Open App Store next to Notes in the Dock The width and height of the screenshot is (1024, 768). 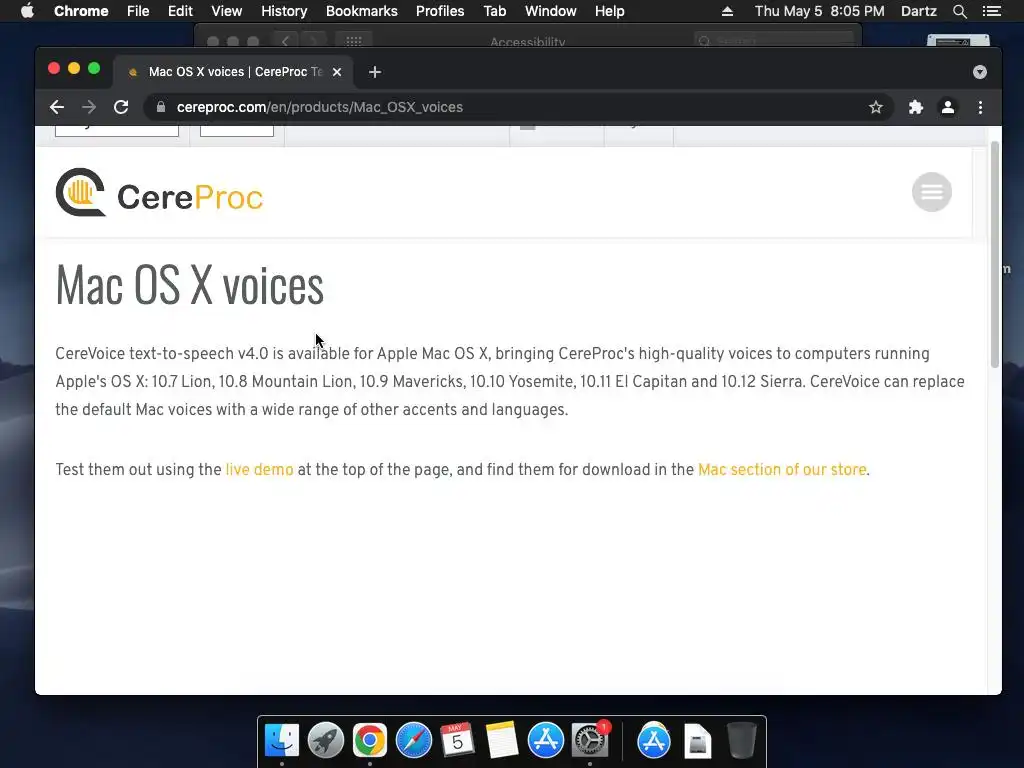[x=546, y=740]
